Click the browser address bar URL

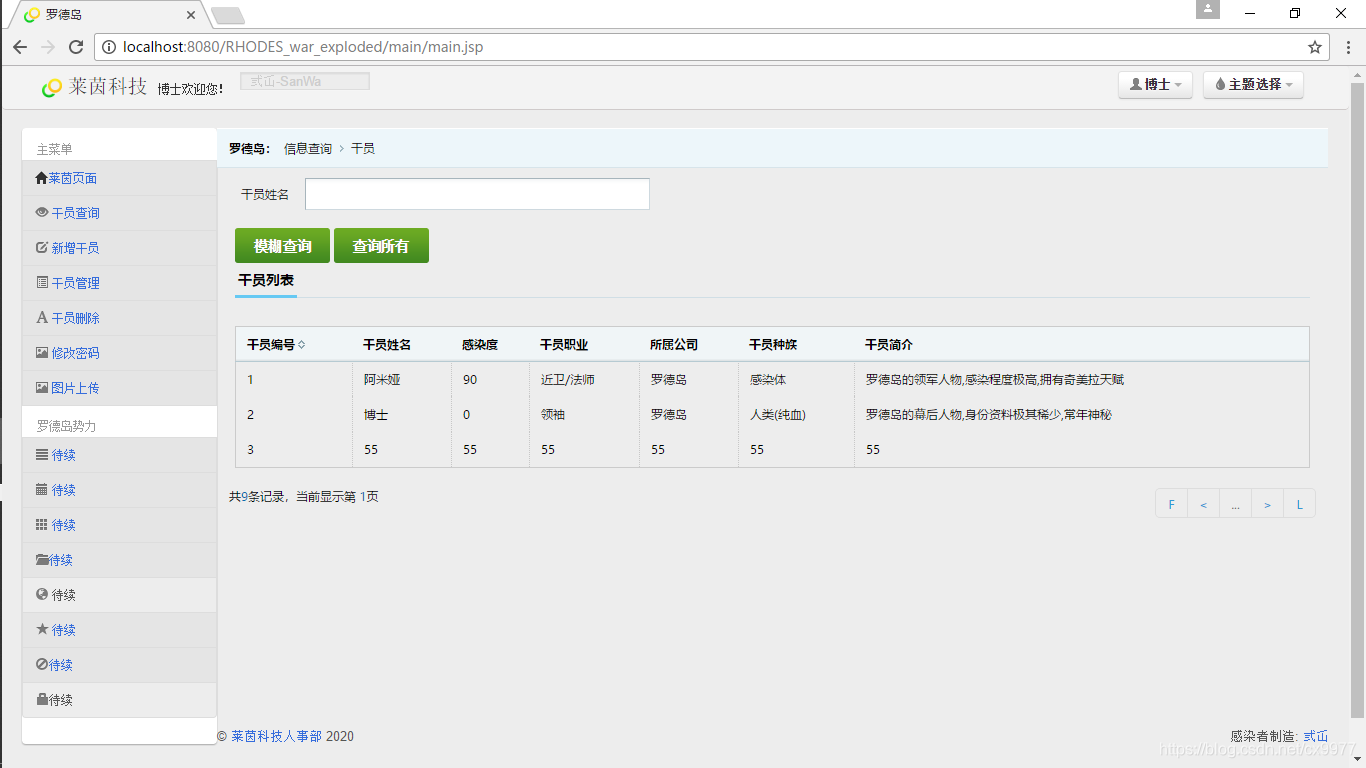click(x=302, y=47)
